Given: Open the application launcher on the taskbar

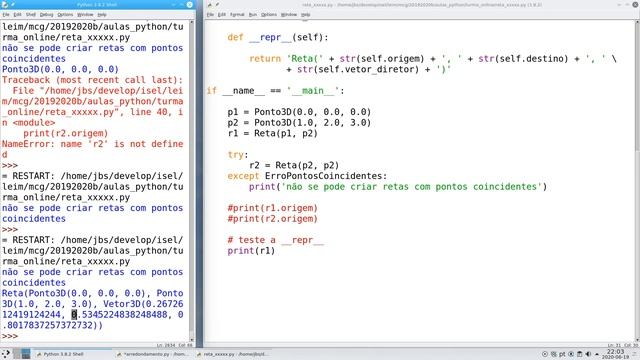Looking at the screenshot, I should coord(6,354).
